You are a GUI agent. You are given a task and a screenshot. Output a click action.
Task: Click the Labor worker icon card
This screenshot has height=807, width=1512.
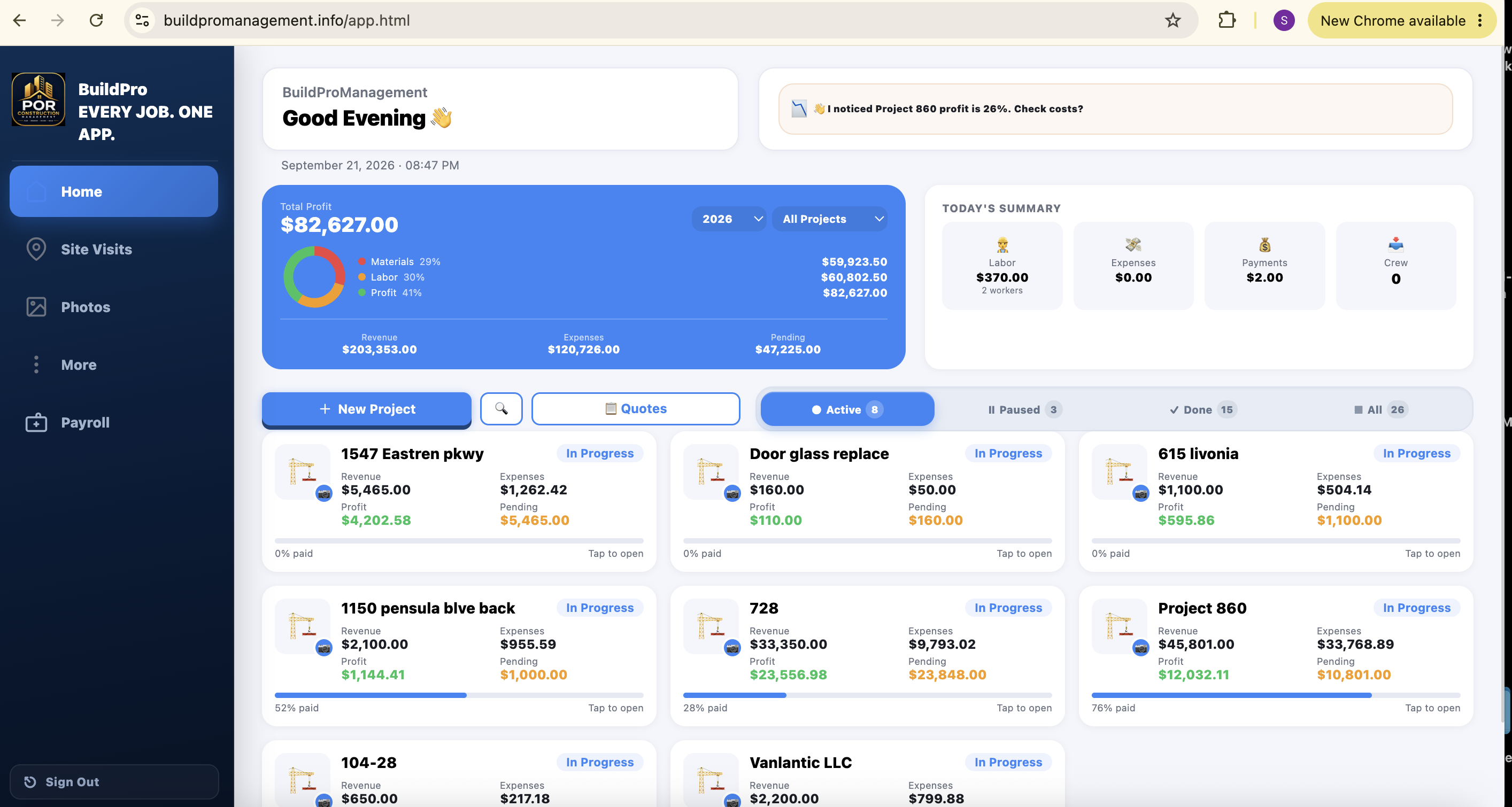tap(1002, 266)
